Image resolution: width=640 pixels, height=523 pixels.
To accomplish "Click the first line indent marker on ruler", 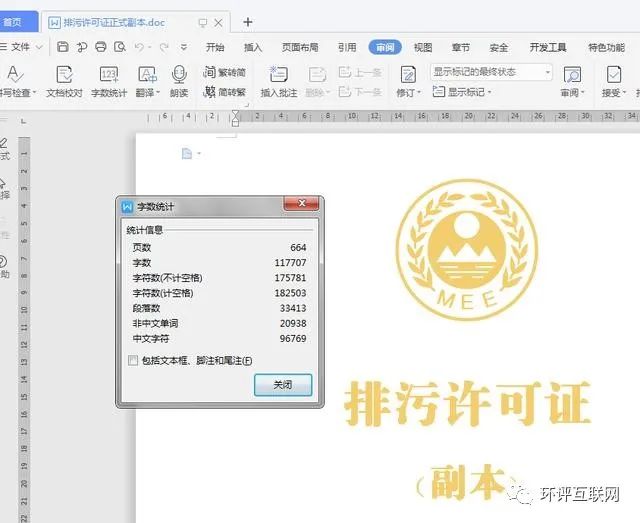I will pyautogui.click(x=236, y=114).
